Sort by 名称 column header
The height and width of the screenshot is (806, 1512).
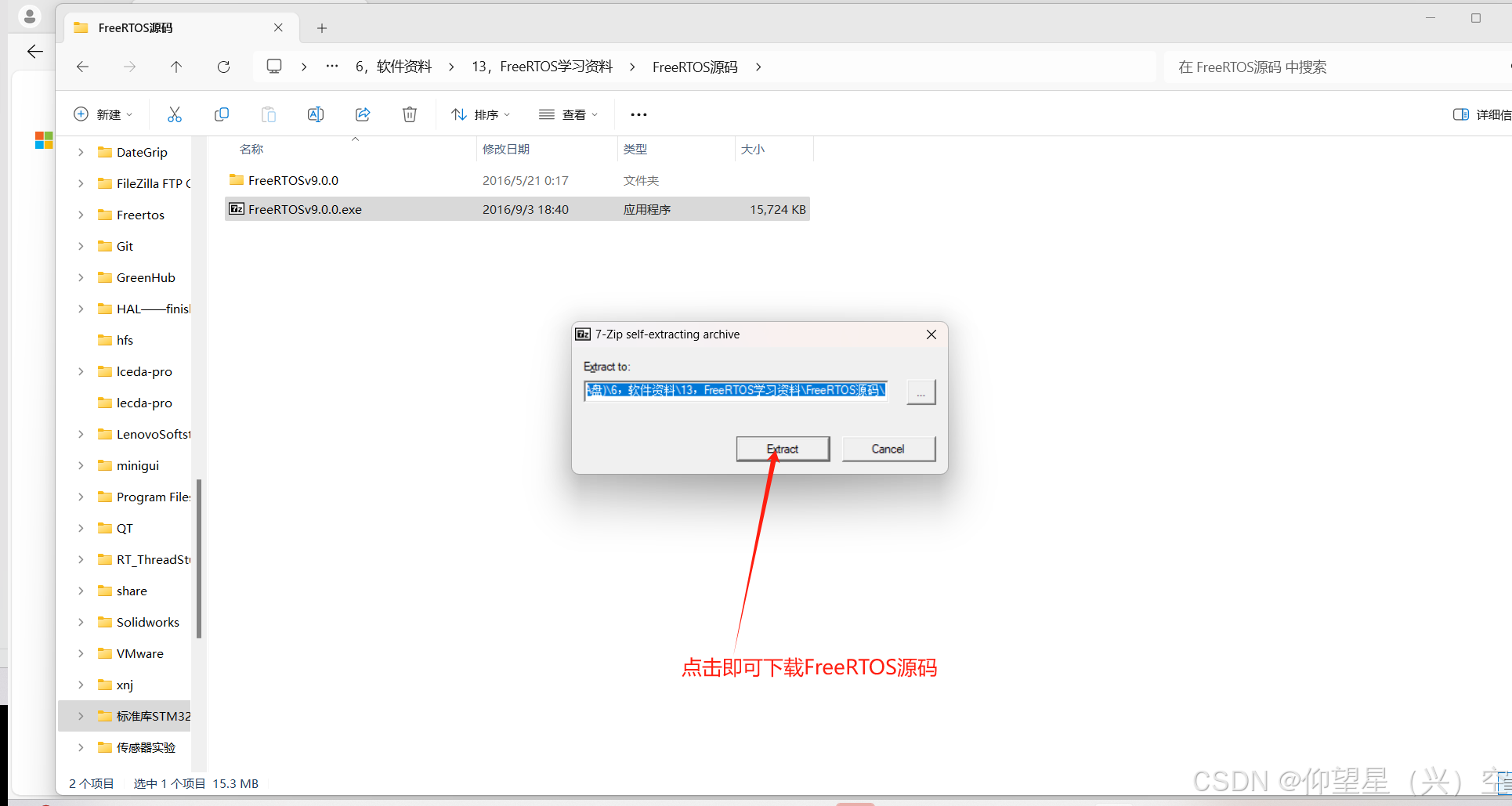click(251, 149)
